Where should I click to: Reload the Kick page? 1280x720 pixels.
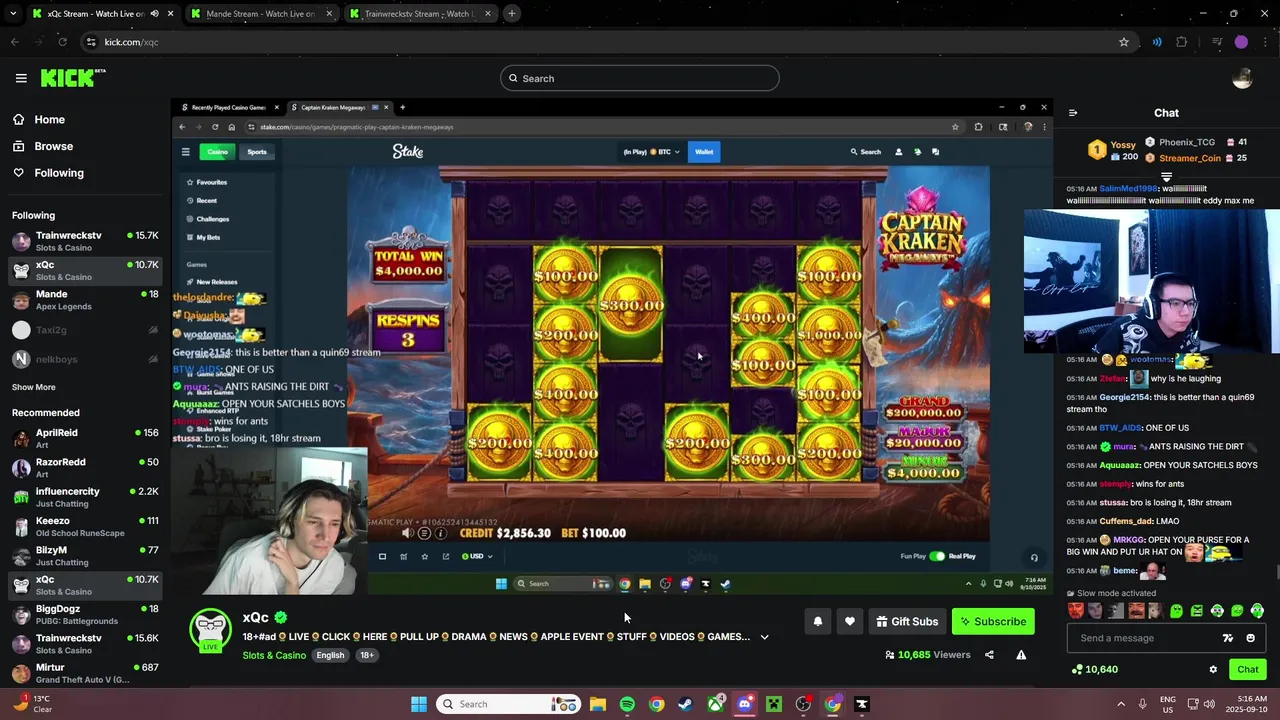click(62, 42)
